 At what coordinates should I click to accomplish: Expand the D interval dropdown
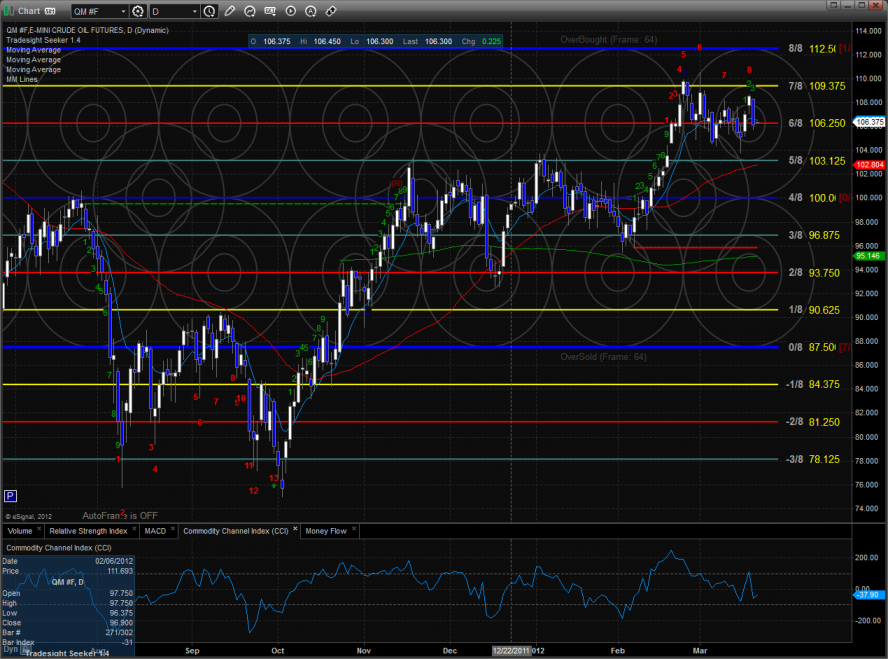pos(194,12)
